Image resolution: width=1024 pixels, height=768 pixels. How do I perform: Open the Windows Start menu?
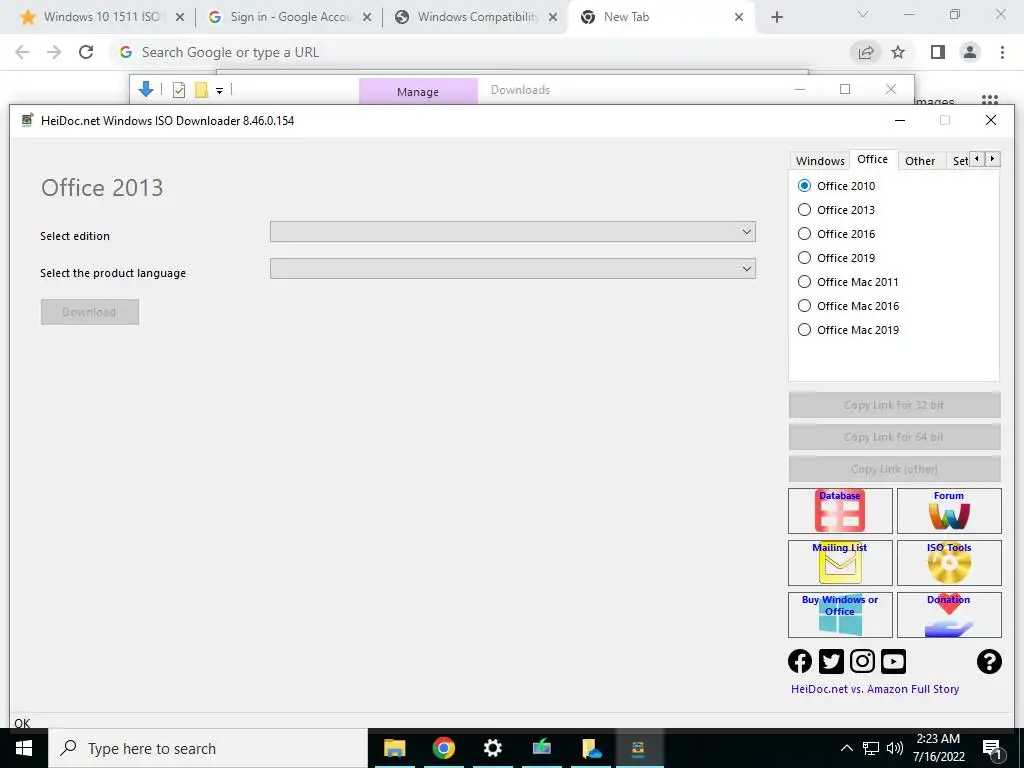24,748
